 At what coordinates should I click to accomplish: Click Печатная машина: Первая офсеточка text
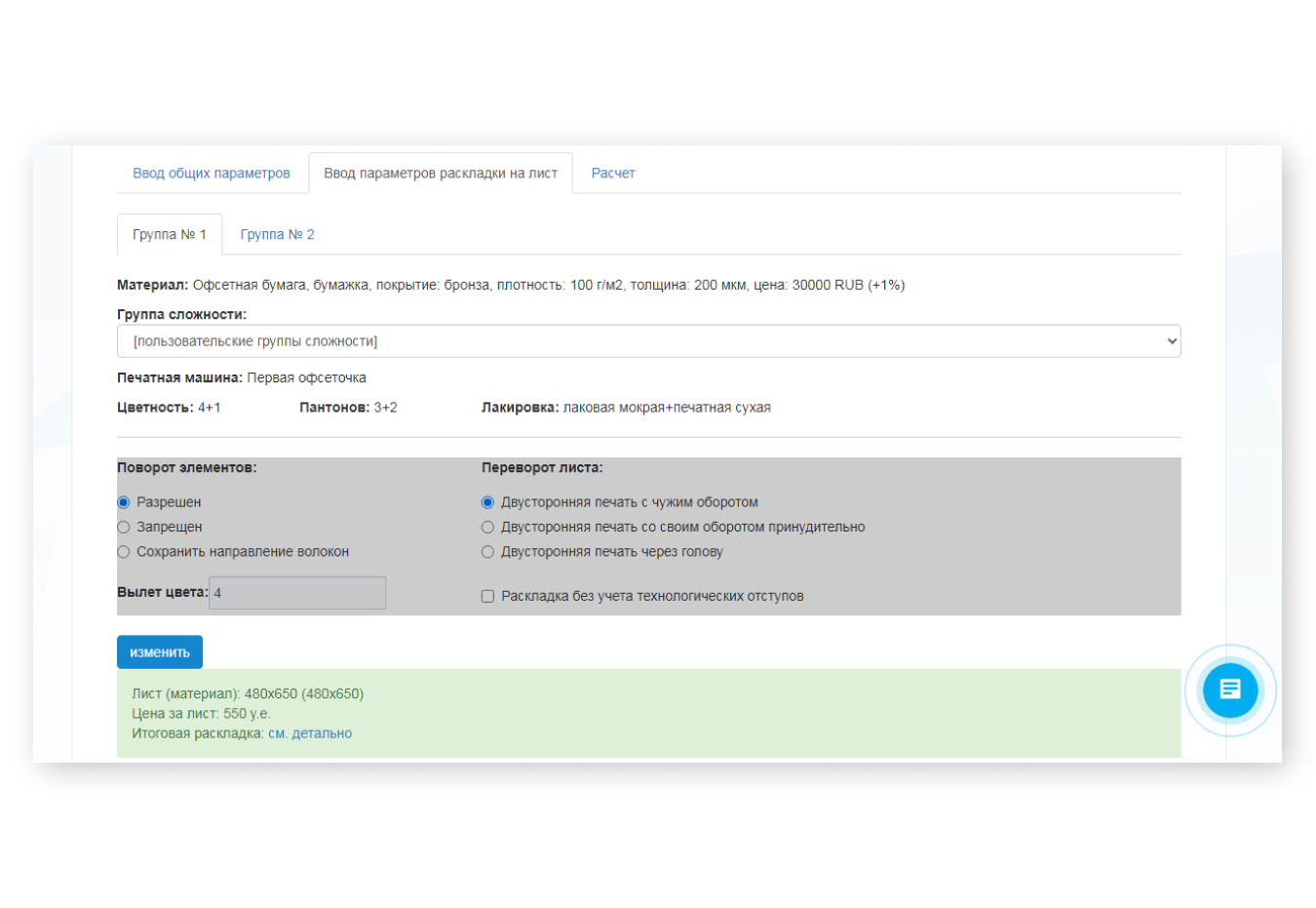pyautogui.click(x=242, y=377)
